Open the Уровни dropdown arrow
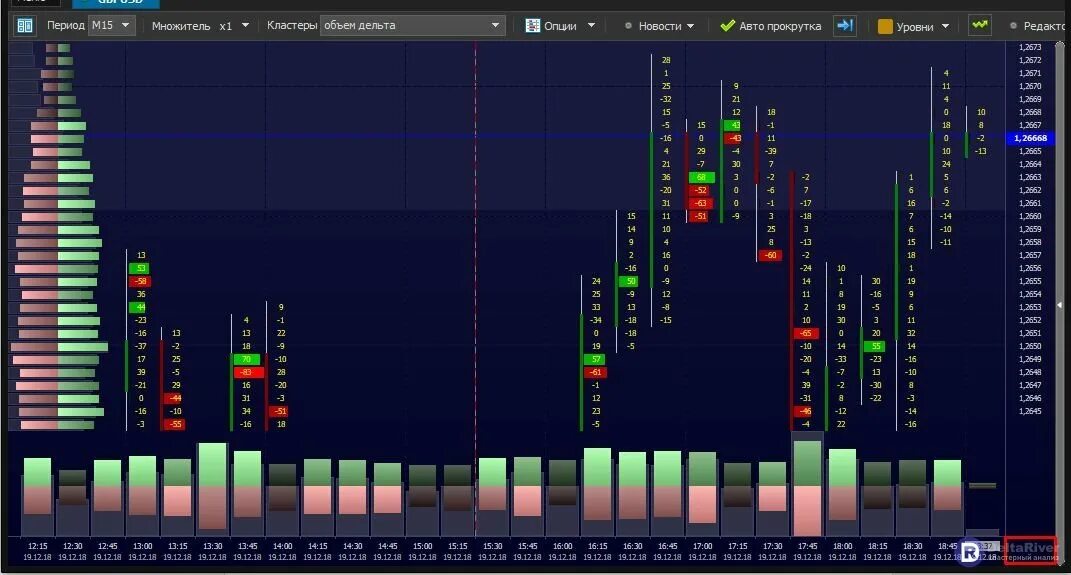The height and width of the screenshot is (575, 1071). coord(945,27)
